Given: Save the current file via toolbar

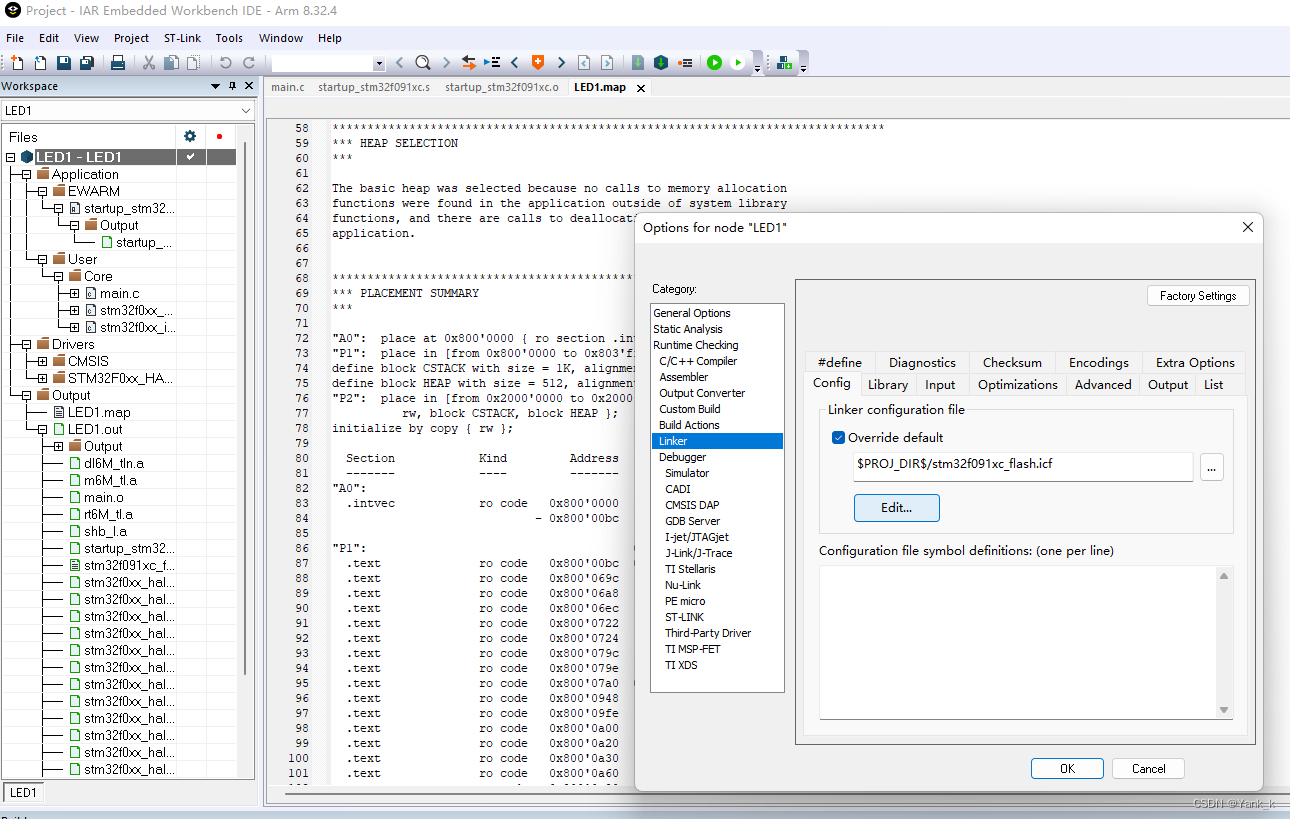Looking at the screenshot, I should tap(64, 63).
